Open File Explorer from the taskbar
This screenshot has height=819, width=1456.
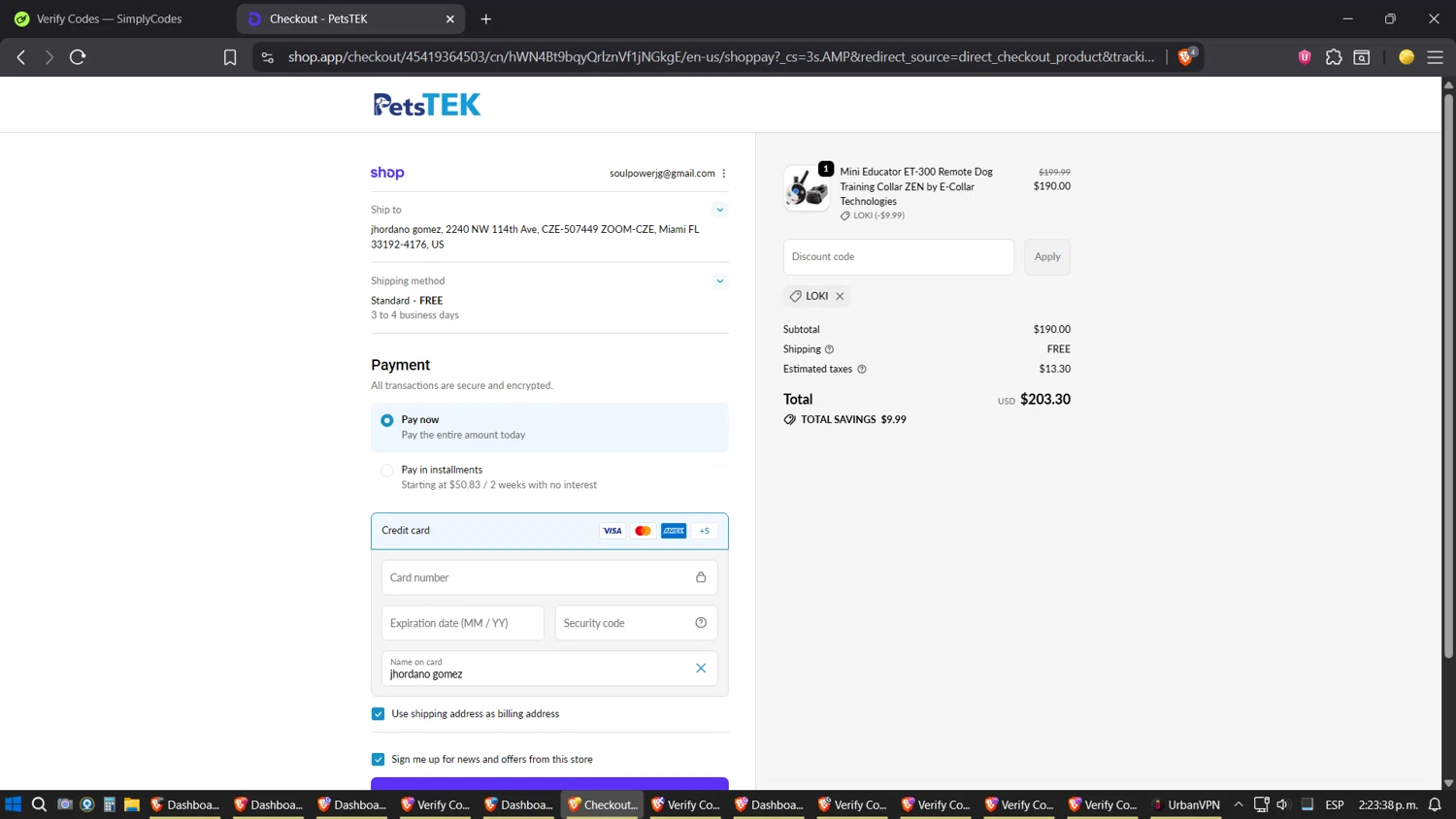point(132,804)
